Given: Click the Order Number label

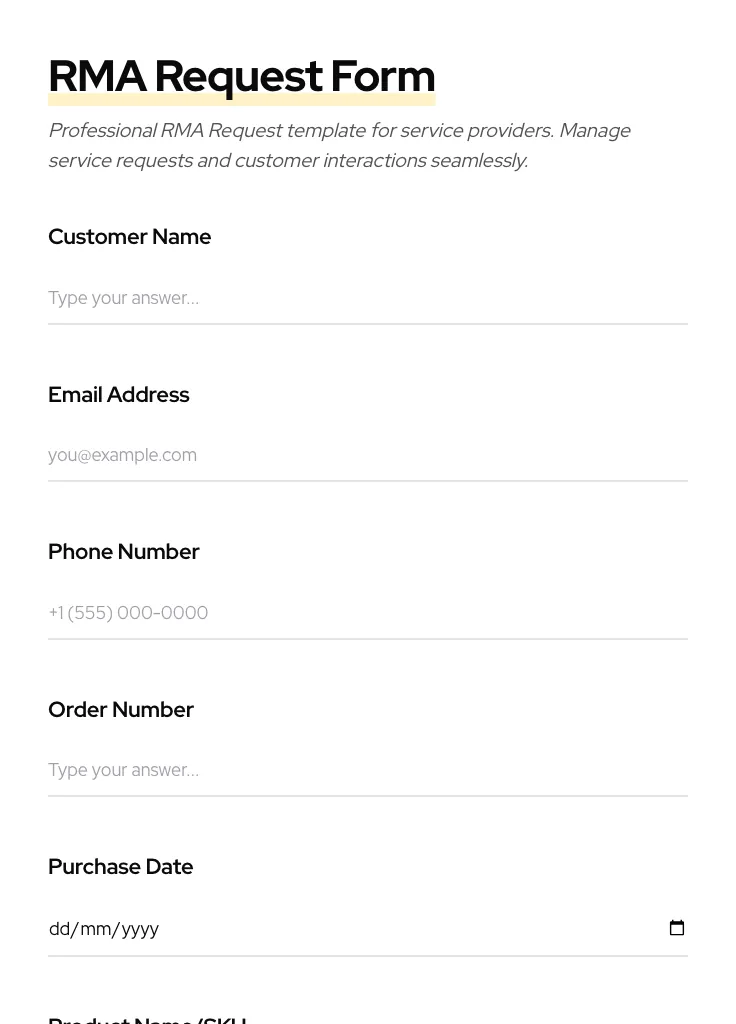Looking at the screenshot, I should [120, 710].
